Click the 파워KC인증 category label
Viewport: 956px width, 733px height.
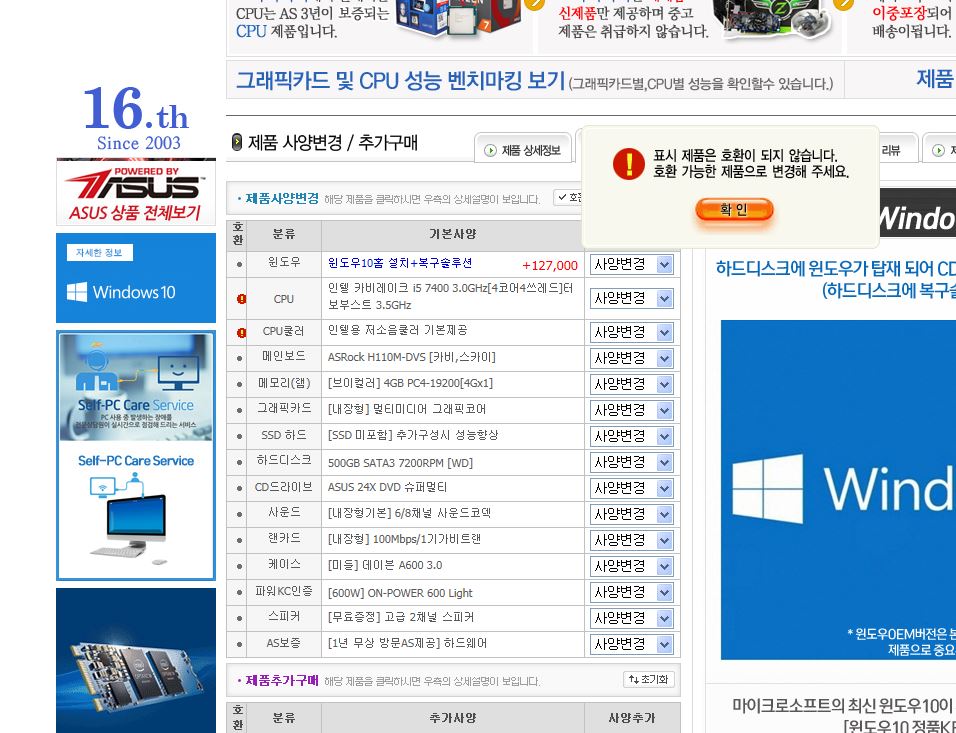coord(284,590)
